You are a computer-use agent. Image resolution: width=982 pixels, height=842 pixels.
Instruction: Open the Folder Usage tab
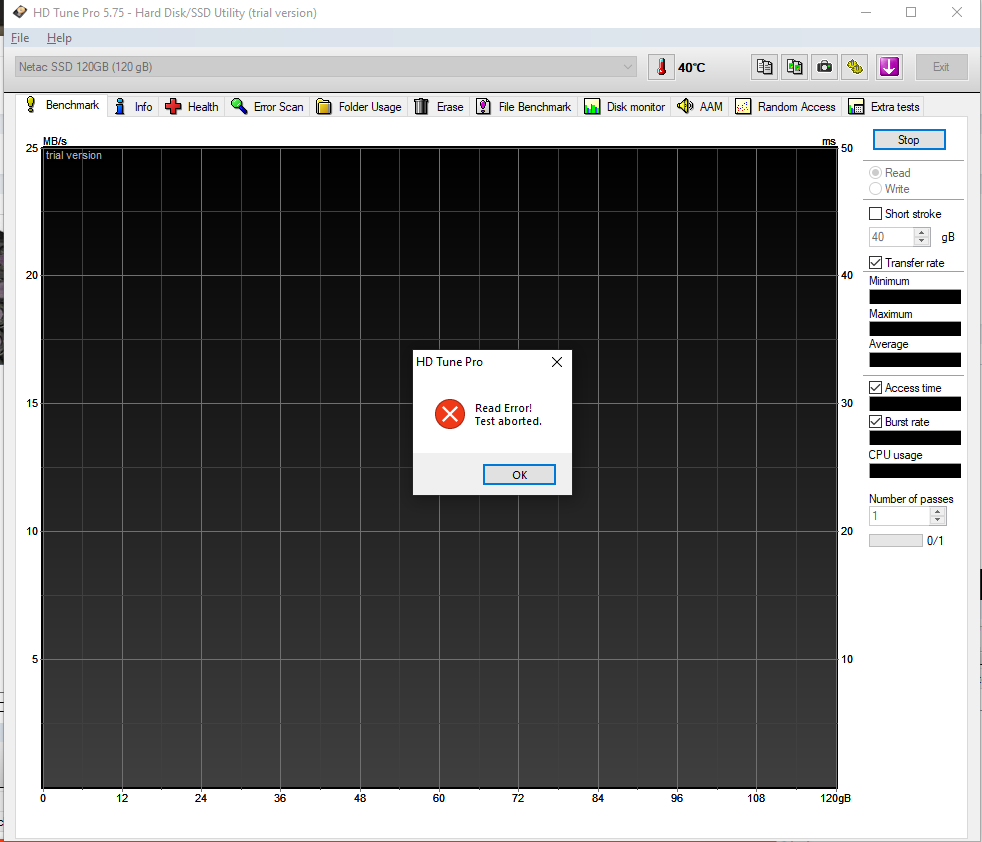tap(359, 107)
